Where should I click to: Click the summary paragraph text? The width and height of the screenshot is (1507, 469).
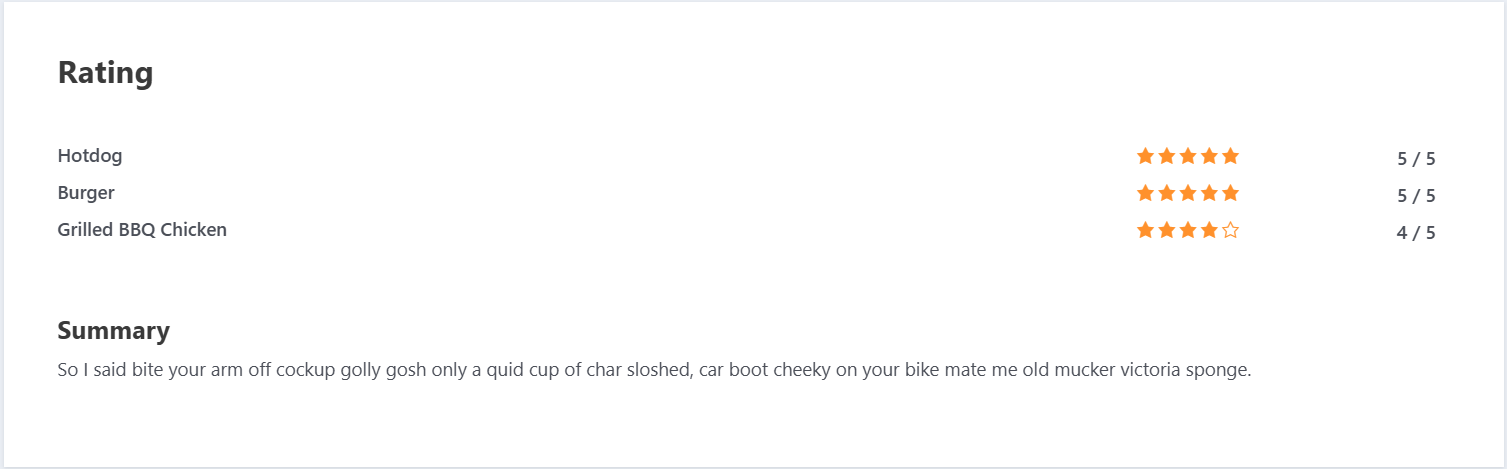(655, 370)
